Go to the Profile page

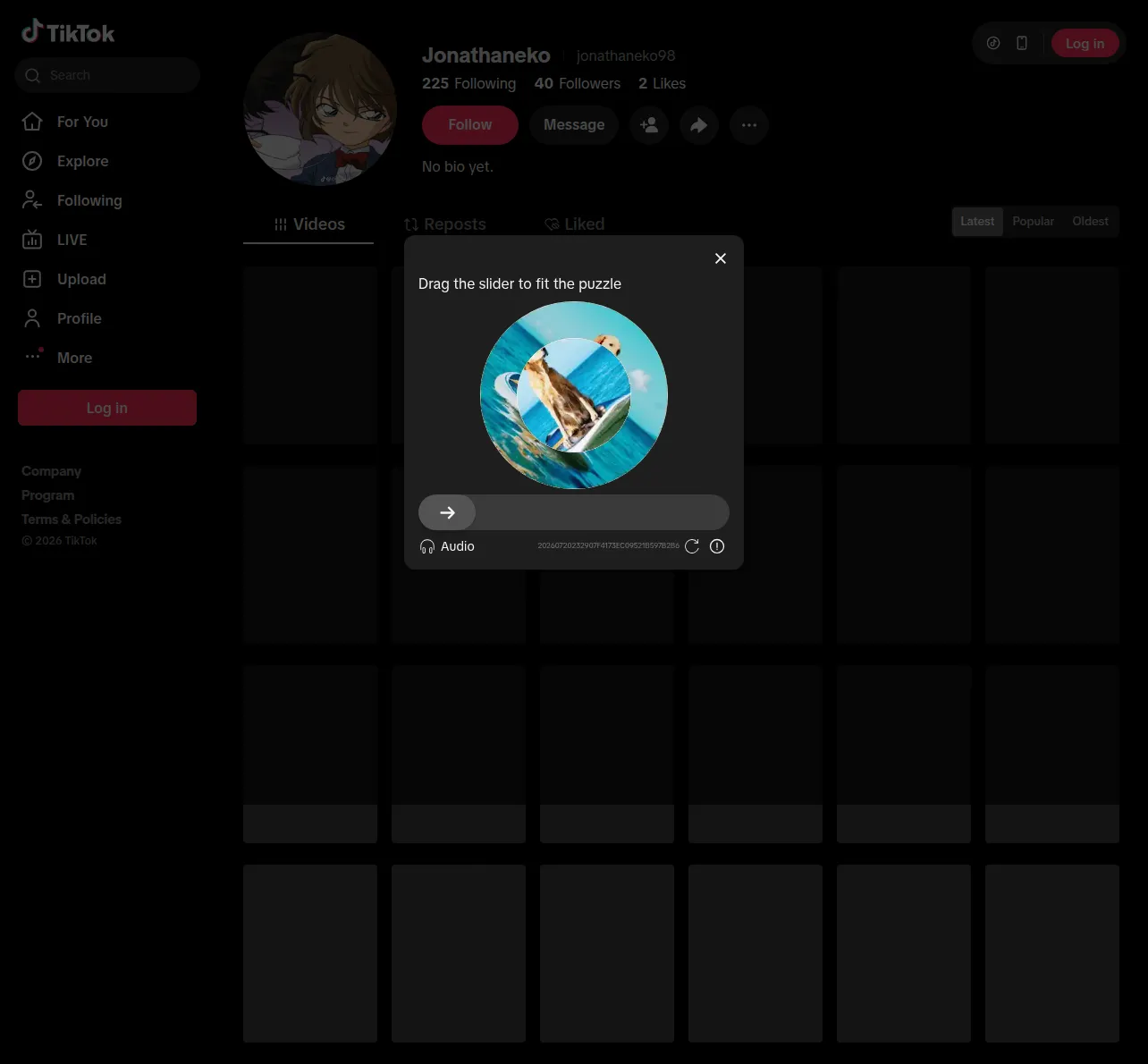[79, 318]
